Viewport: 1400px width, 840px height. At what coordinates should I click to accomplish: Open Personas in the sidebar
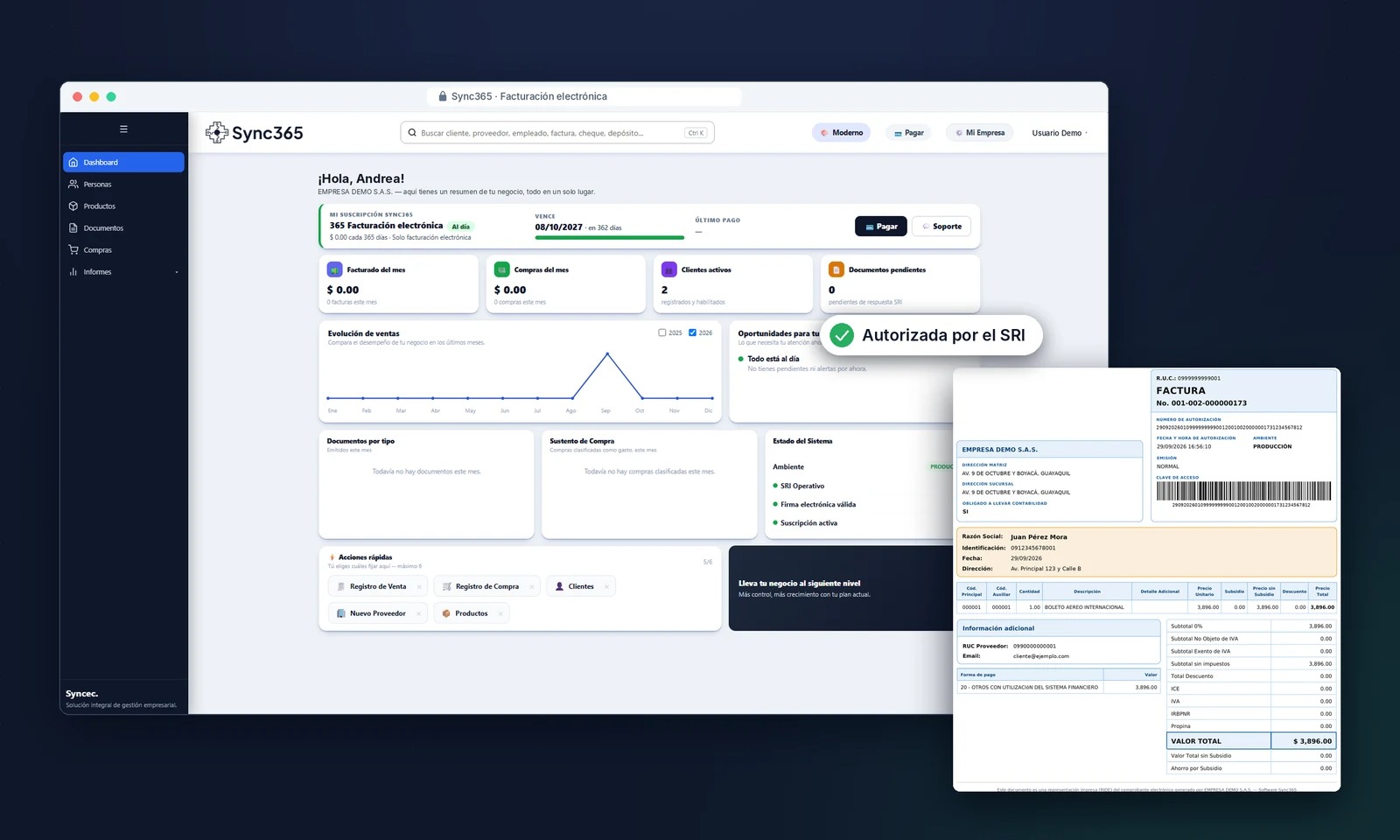tap(123, 184)
